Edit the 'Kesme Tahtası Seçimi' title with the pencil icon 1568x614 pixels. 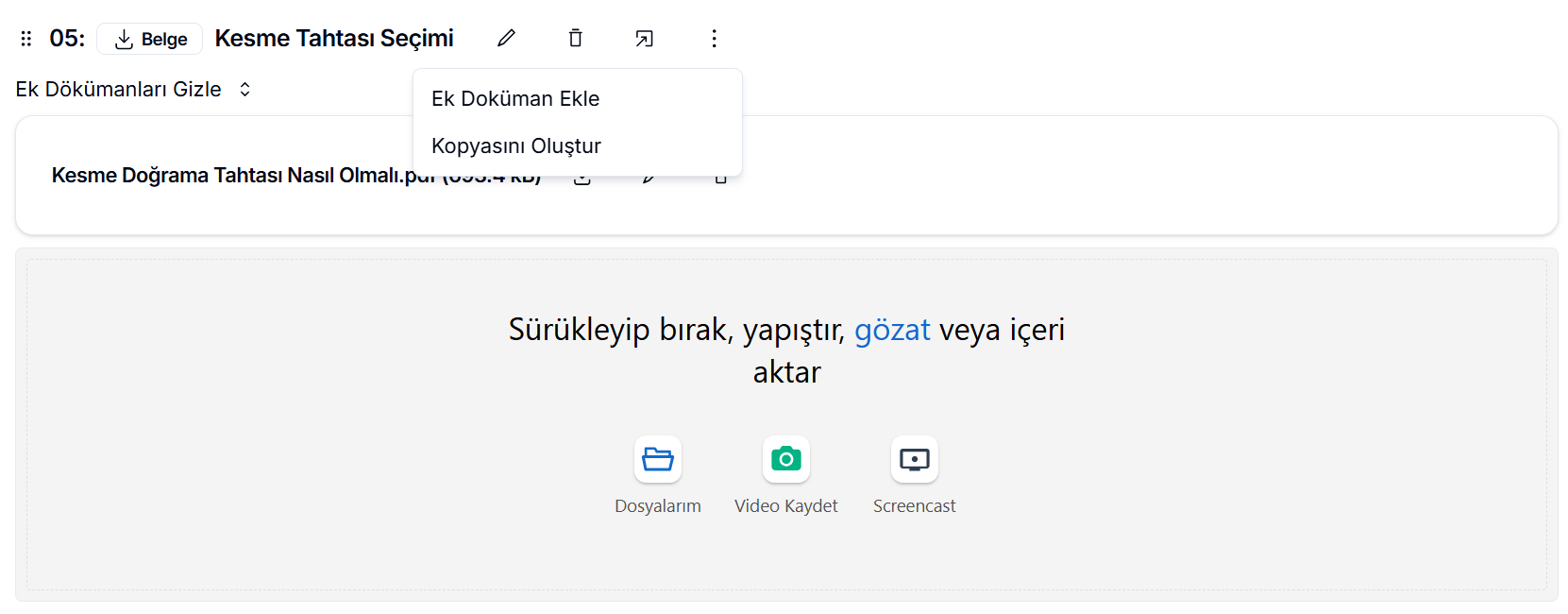(507, 38)
